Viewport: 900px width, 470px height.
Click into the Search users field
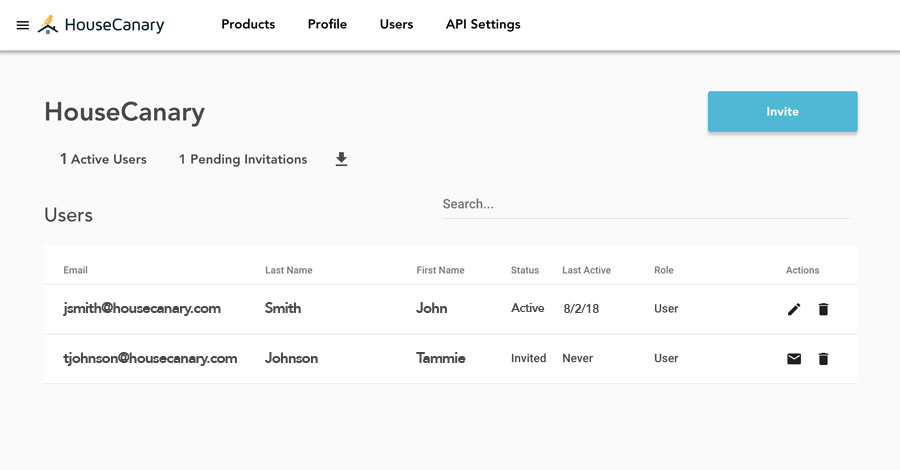pos(645,204)
